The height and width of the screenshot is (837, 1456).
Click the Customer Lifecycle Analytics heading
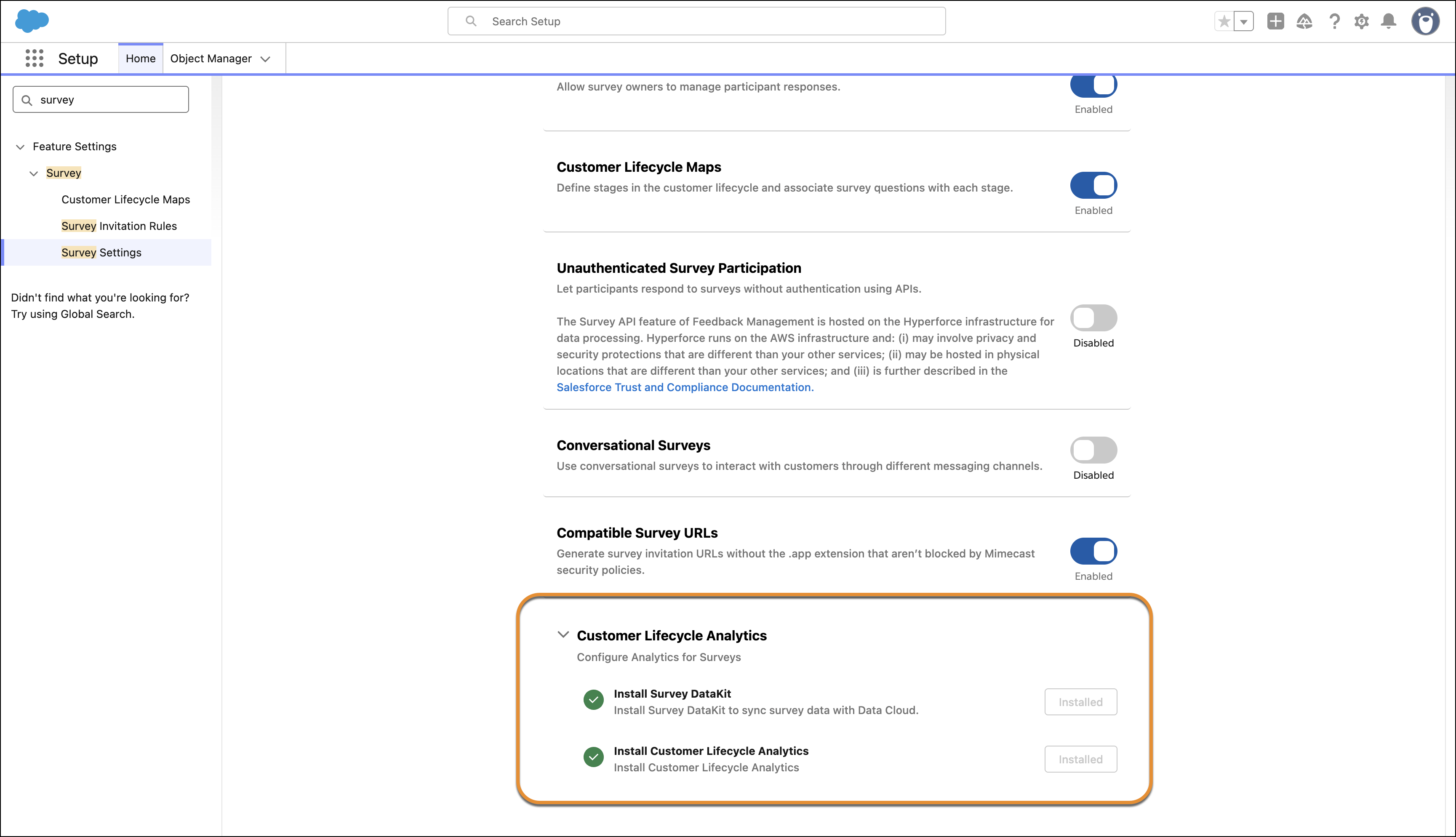pyautogui.click(x=672, y=636)
